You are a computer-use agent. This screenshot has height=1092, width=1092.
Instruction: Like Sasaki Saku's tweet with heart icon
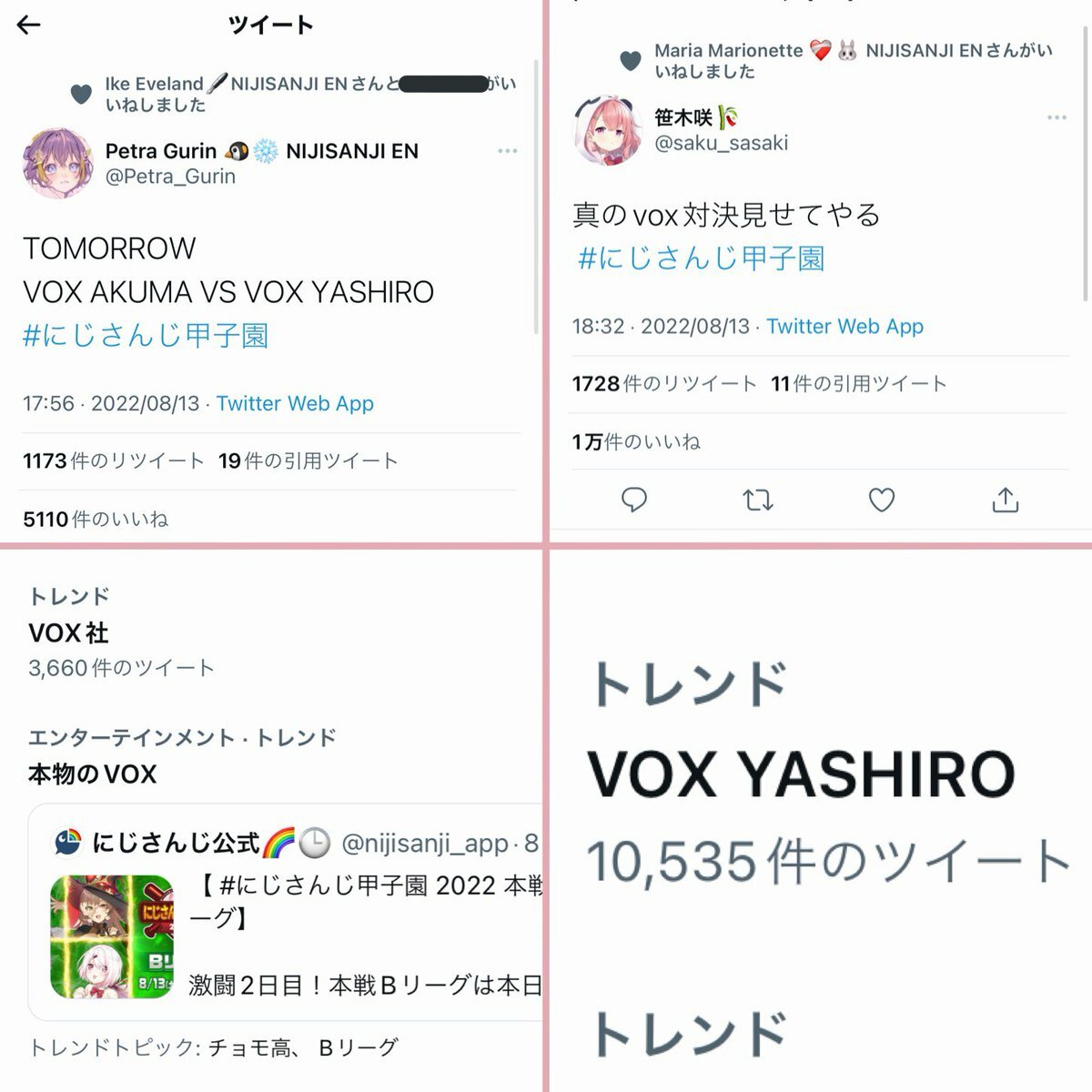pyautogui.click(x=881, y=500)
